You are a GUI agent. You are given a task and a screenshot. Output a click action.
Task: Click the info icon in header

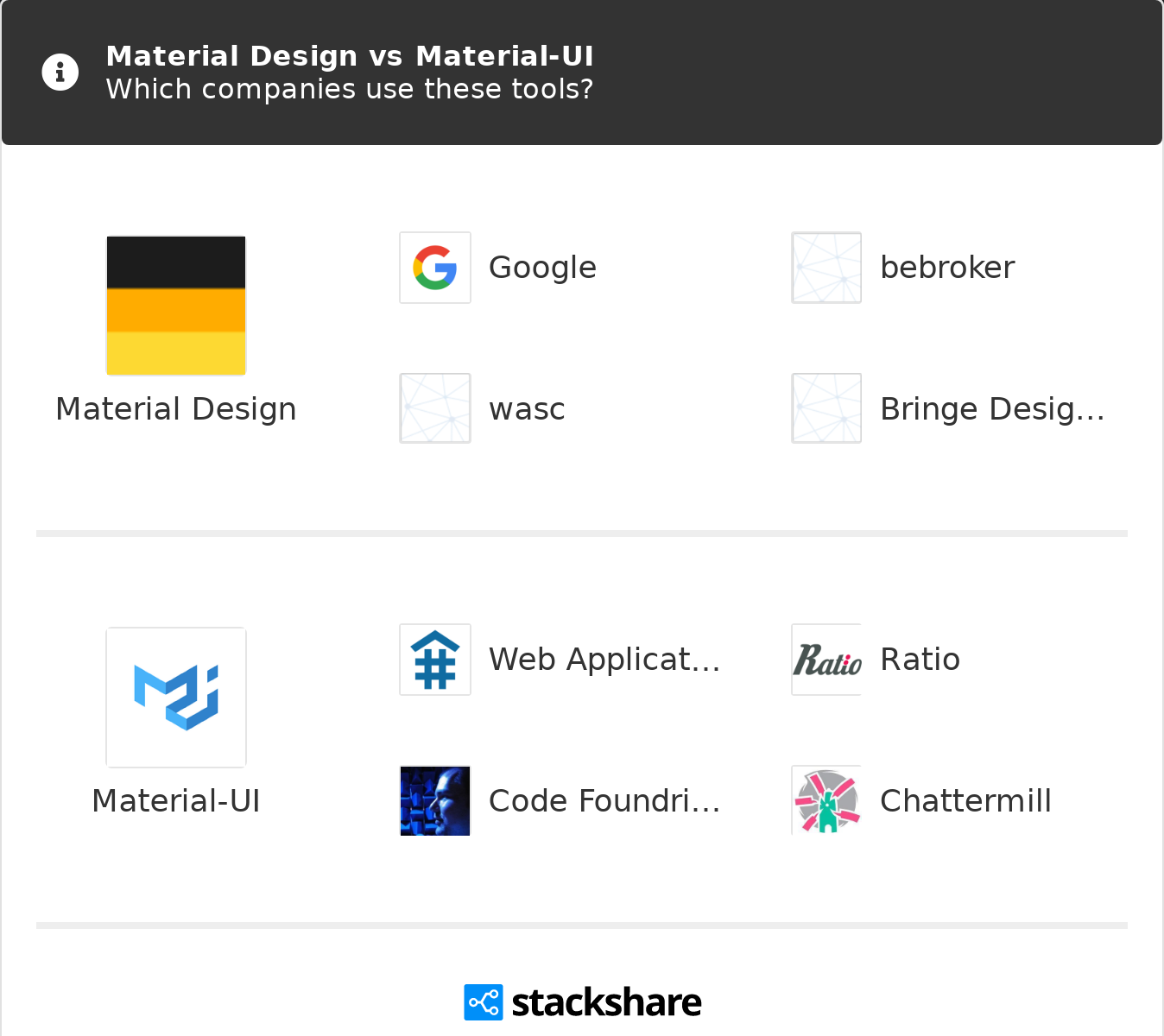pos(60,73)
